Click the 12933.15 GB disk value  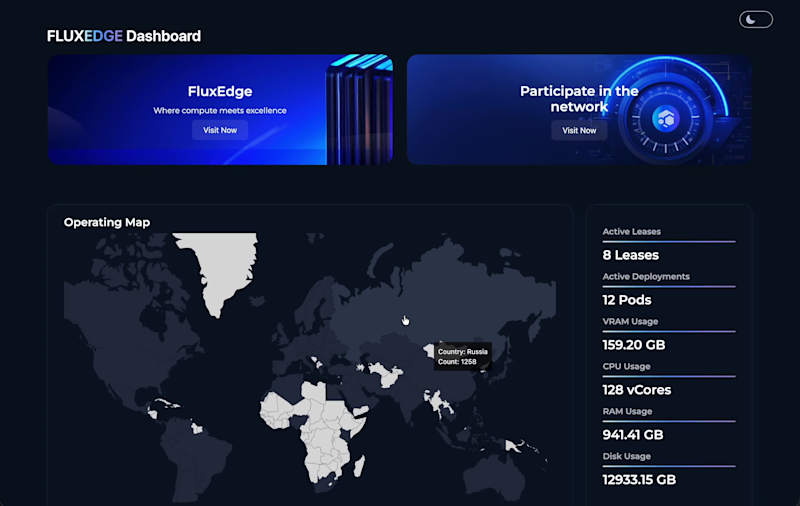[x=639, y=479]
